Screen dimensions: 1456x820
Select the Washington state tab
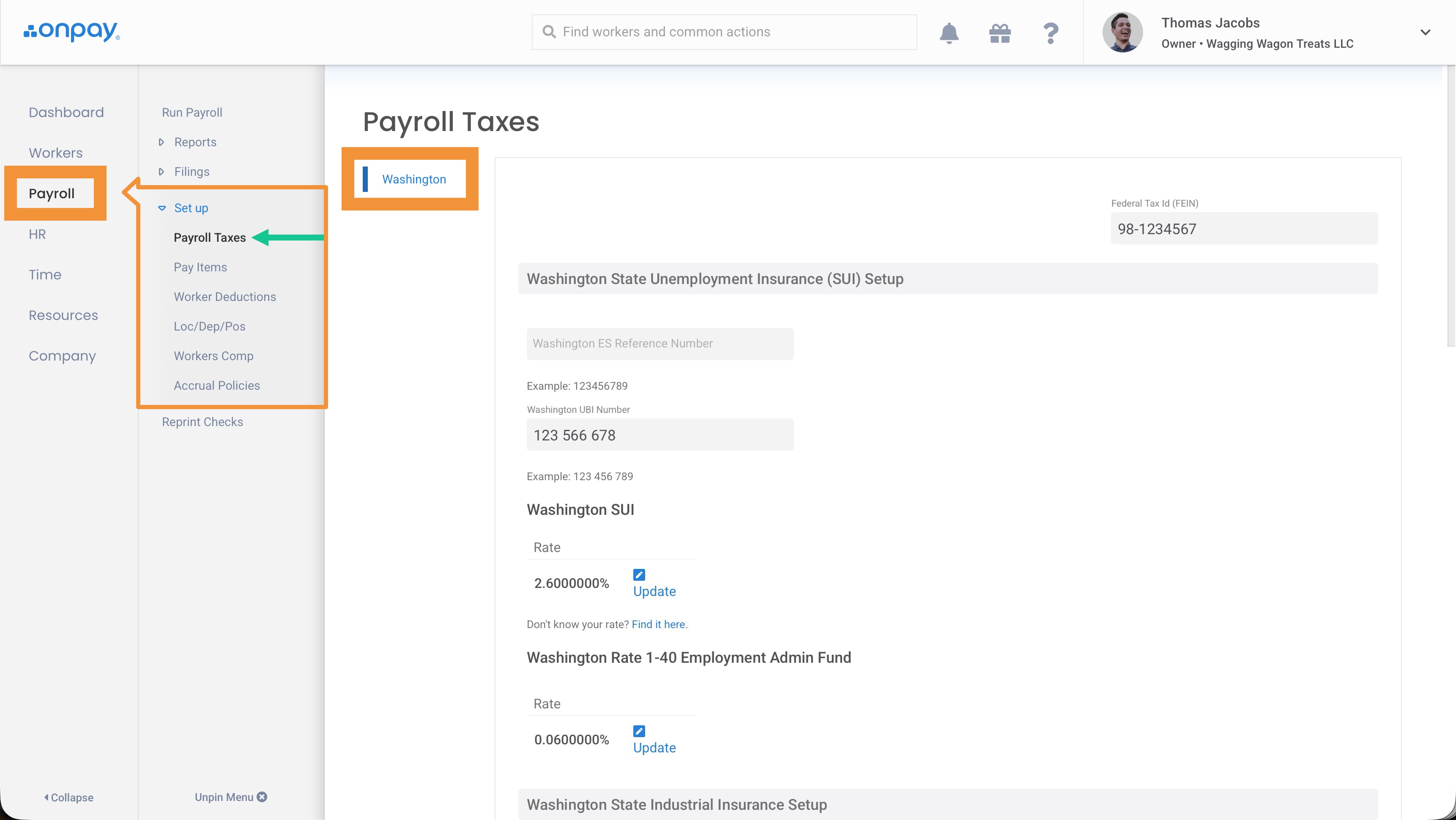point(414,179)
